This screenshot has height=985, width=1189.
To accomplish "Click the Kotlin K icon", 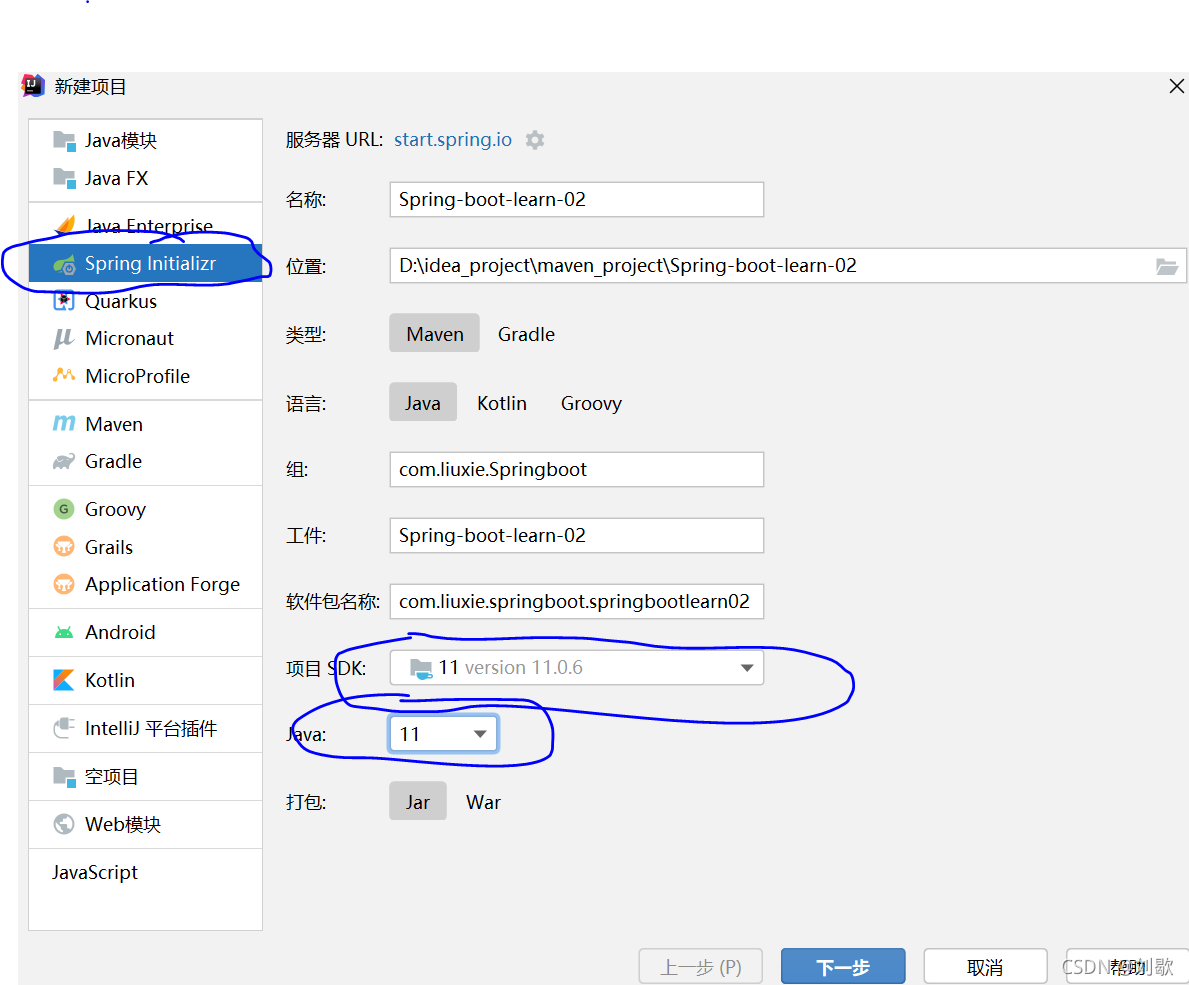I will (64, 680).
